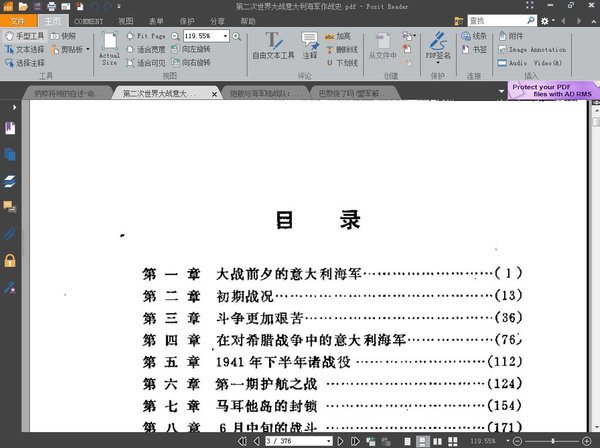Switch to the 主页 Home ribbon tab

coord(53,21)
